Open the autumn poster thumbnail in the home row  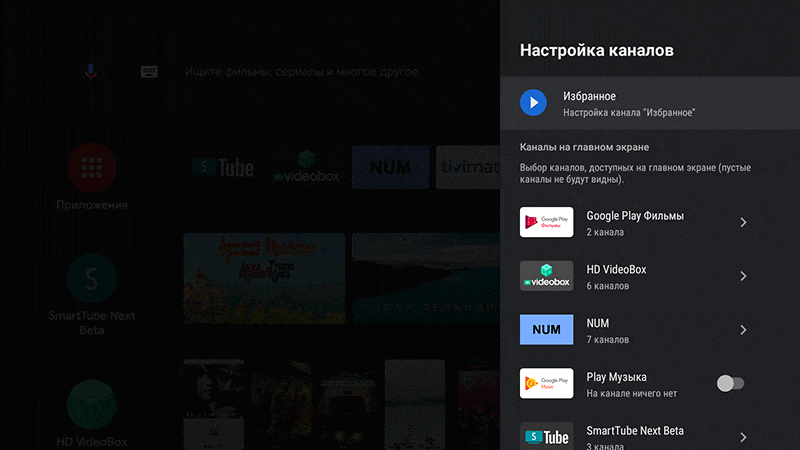click(x=264, y=278)
